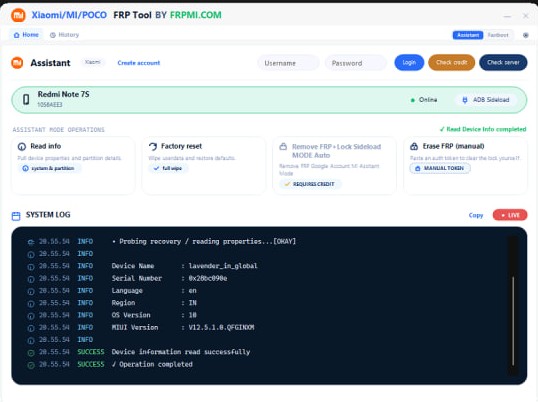Click the Check credit button
Screen dimensions: 538x402
(452, 62)
